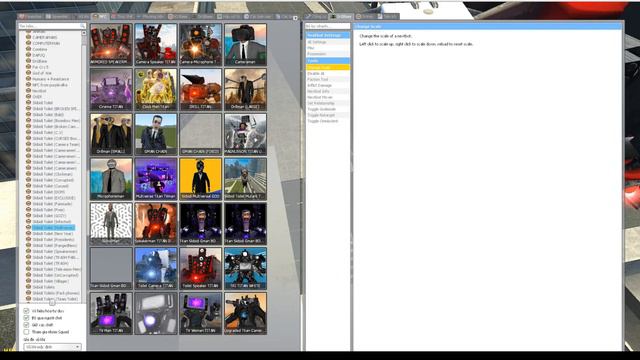Select the NextBot Info tool
Image resolution: width=640 pixels, height=360 pixels.
pos(328,91)
